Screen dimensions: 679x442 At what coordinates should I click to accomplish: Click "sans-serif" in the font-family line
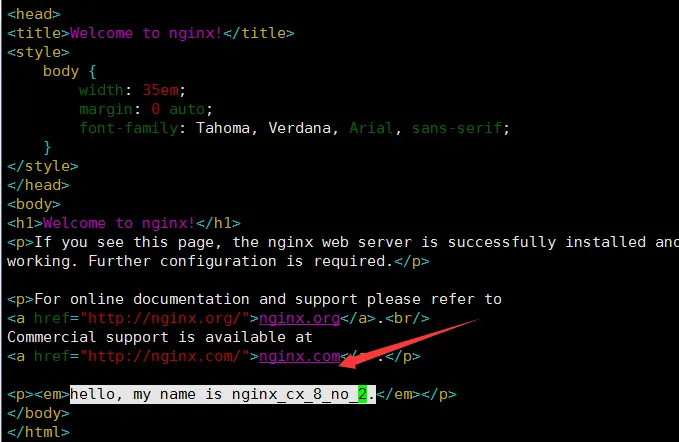tap(456, 128)
